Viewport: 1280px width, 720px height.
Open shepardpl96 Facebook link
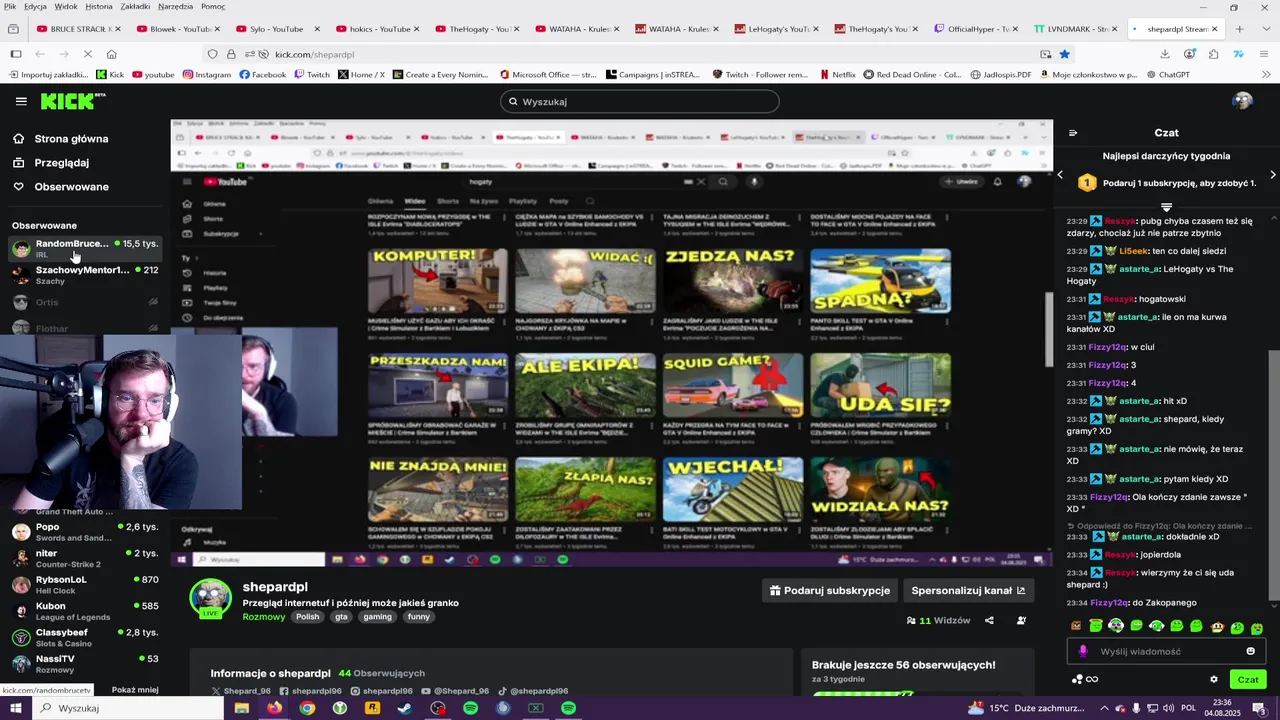(311, 691)
